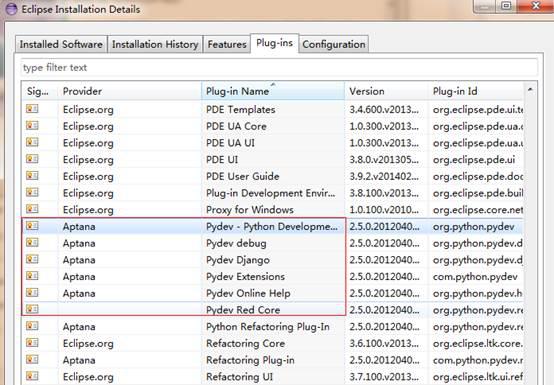Click the signed icon of Proxy for Windows row
The image size is (554, 385).
(32, 208)
